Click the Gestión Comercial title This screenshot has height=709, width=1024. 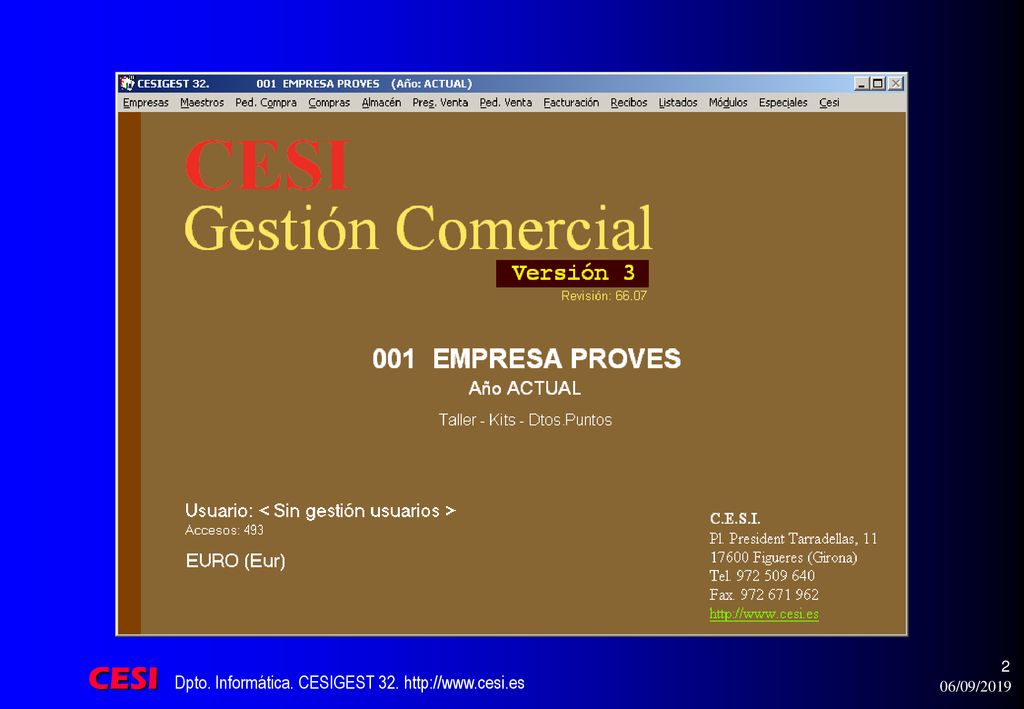tap(418, 228)
